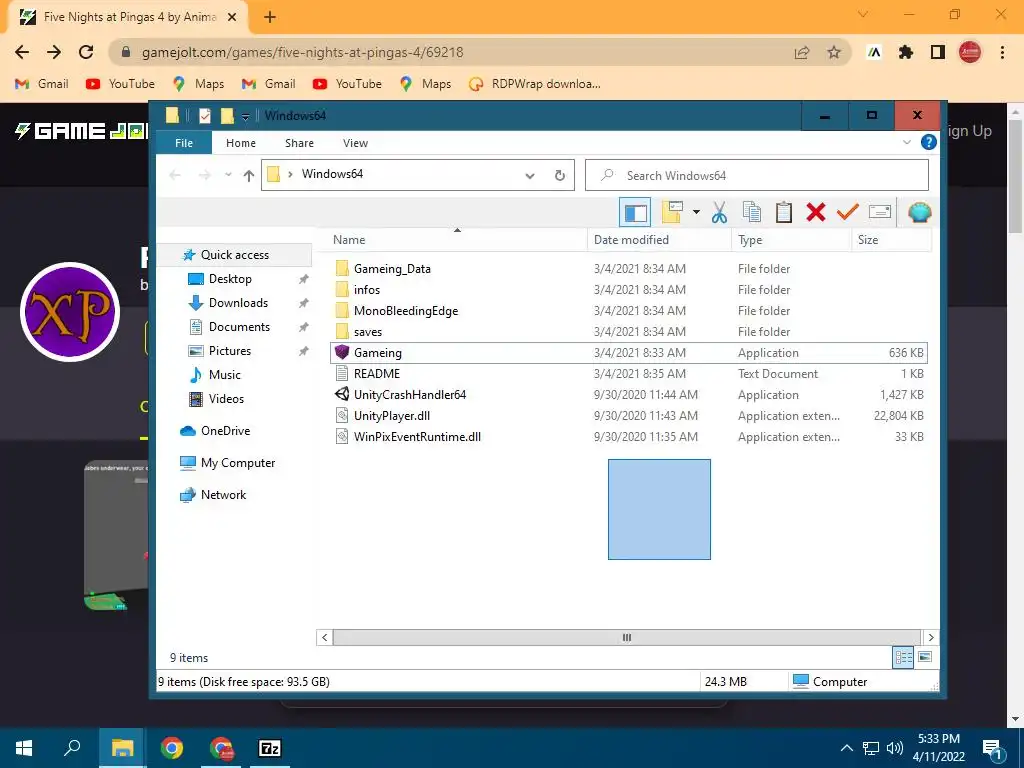The image size is (1024, 768).
Task: Click the Copy icon in Explorer toolbar
Action: (752, 212)
